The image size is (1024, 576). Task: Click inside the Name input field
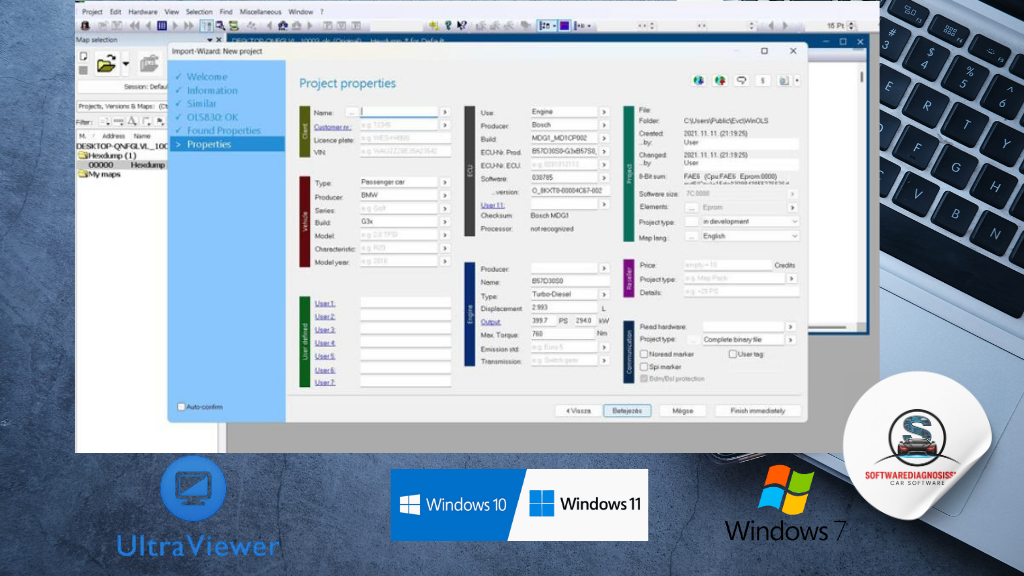click(400, 111)
